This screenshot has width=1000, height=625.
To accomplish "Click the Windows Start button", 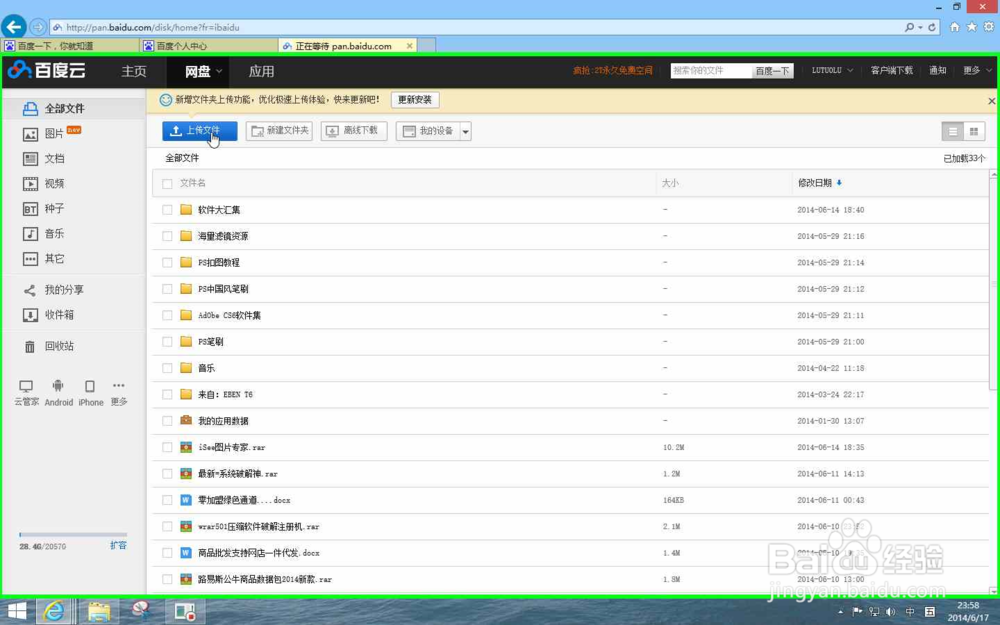I will (x=17, y=612).
